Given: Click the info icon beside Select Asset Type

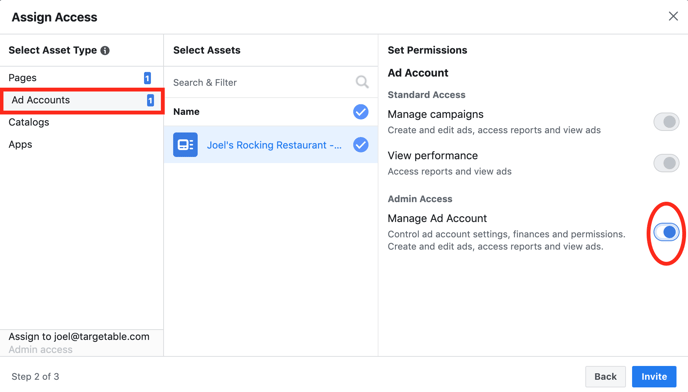Looking at the screenshot, I should pos(105,50).
